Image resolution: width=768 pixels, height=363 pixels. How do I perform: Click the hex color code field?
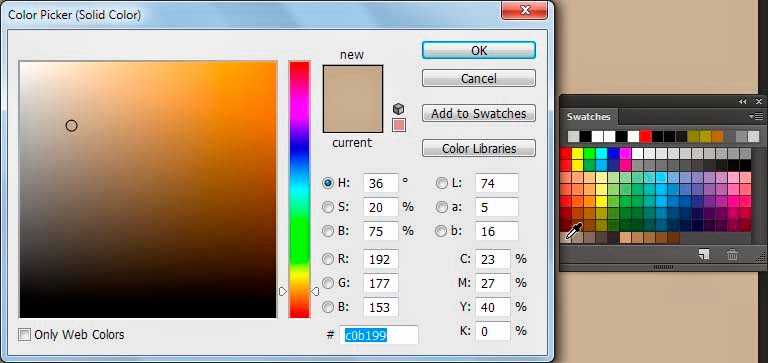pos(379,335)
